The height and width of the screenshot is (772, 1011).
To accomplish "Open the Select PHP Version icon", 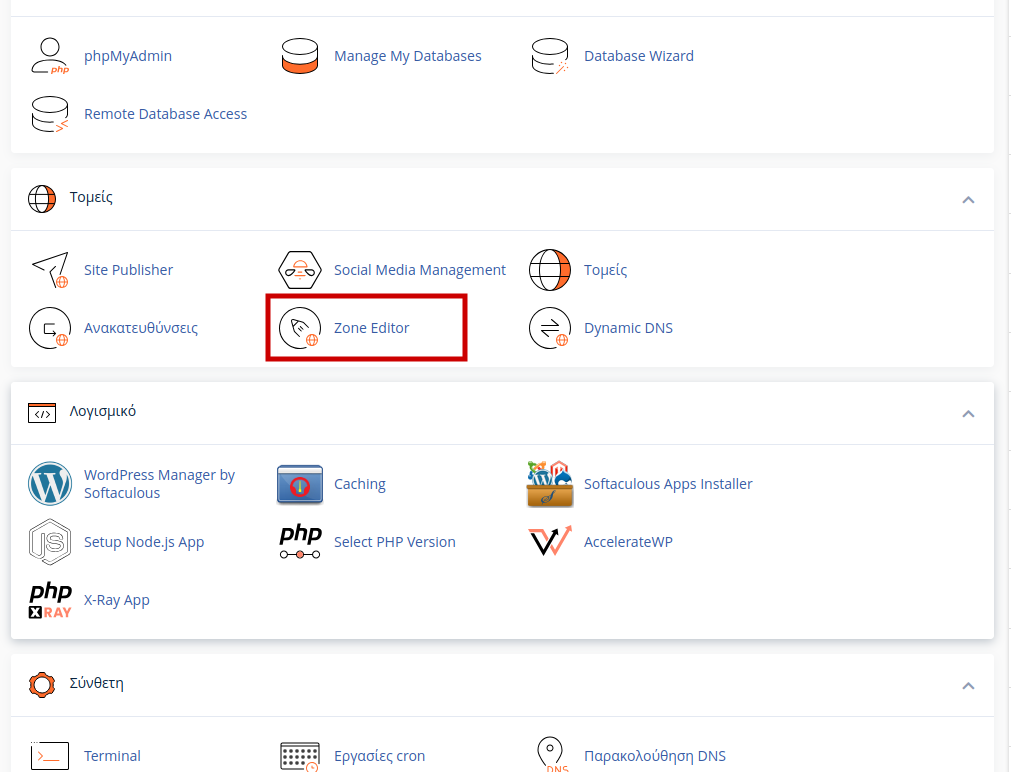I will click(x=299, y=542).
